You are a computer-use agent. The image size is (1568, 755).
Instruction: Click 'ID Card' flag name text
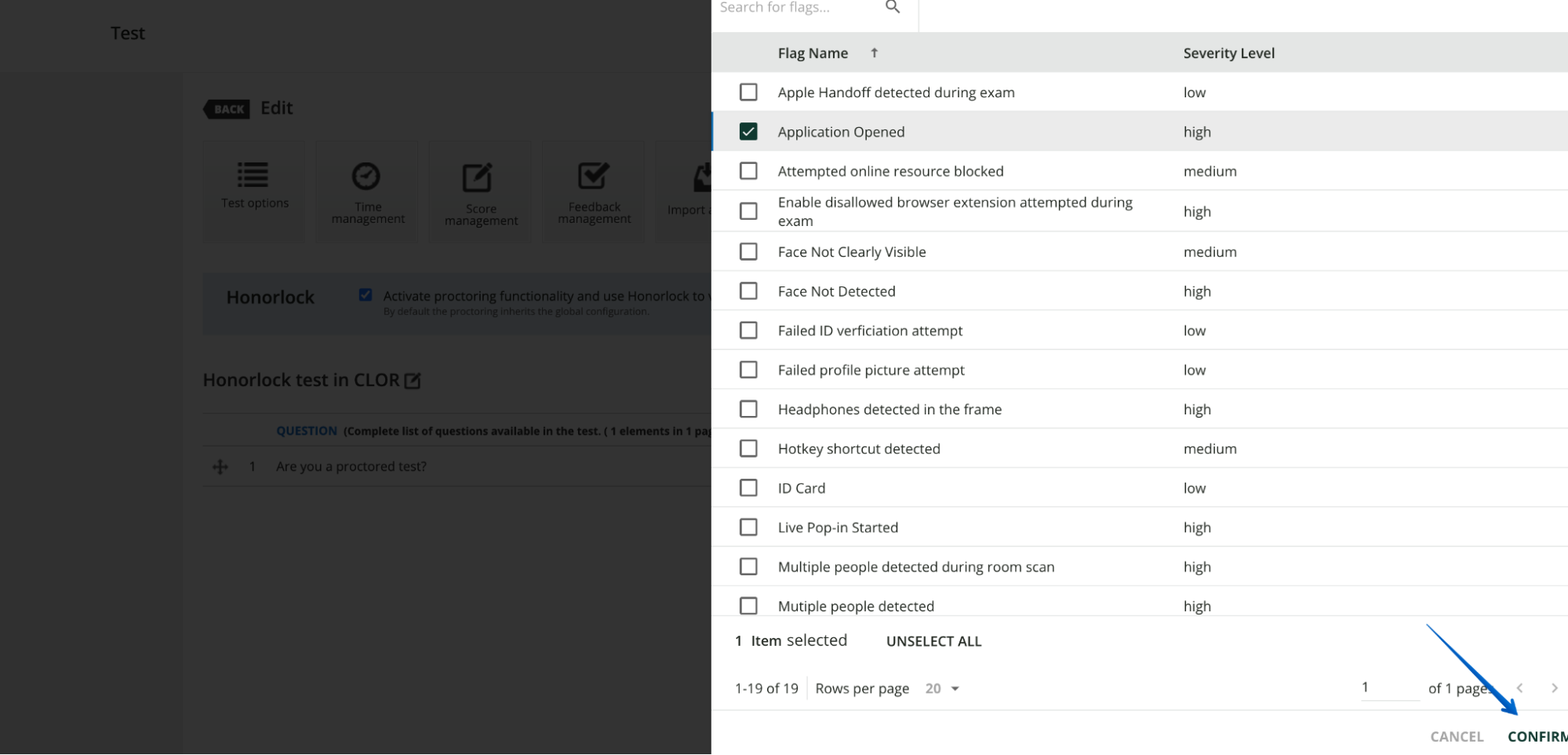pos(802,488)
